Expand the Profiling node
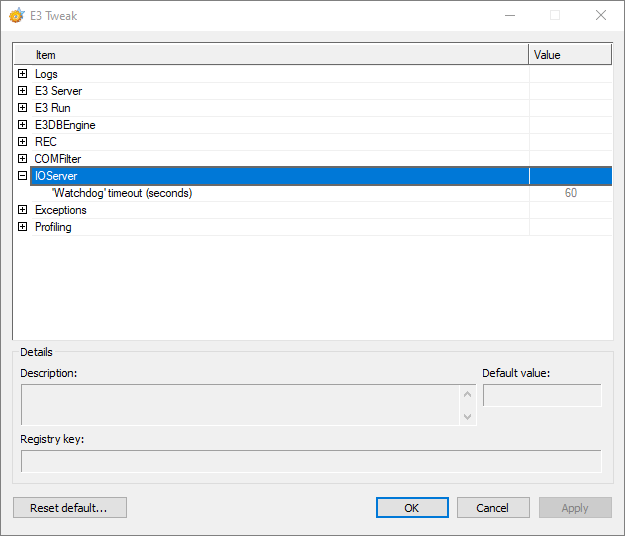Image resolution: width=625 pixels, height=536 pixels. point(22,227)
